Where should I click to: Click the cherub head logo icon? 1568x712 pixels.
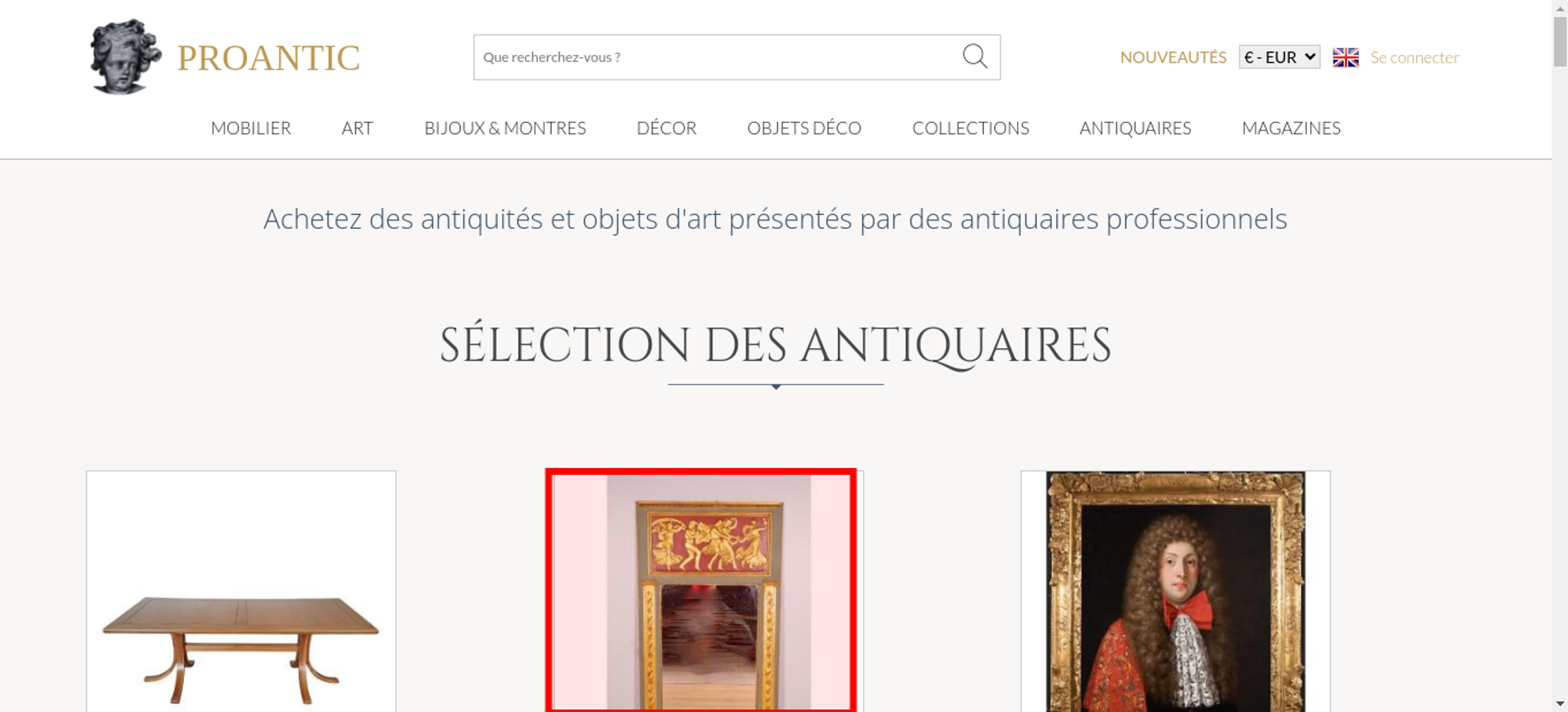click(125, 56)
